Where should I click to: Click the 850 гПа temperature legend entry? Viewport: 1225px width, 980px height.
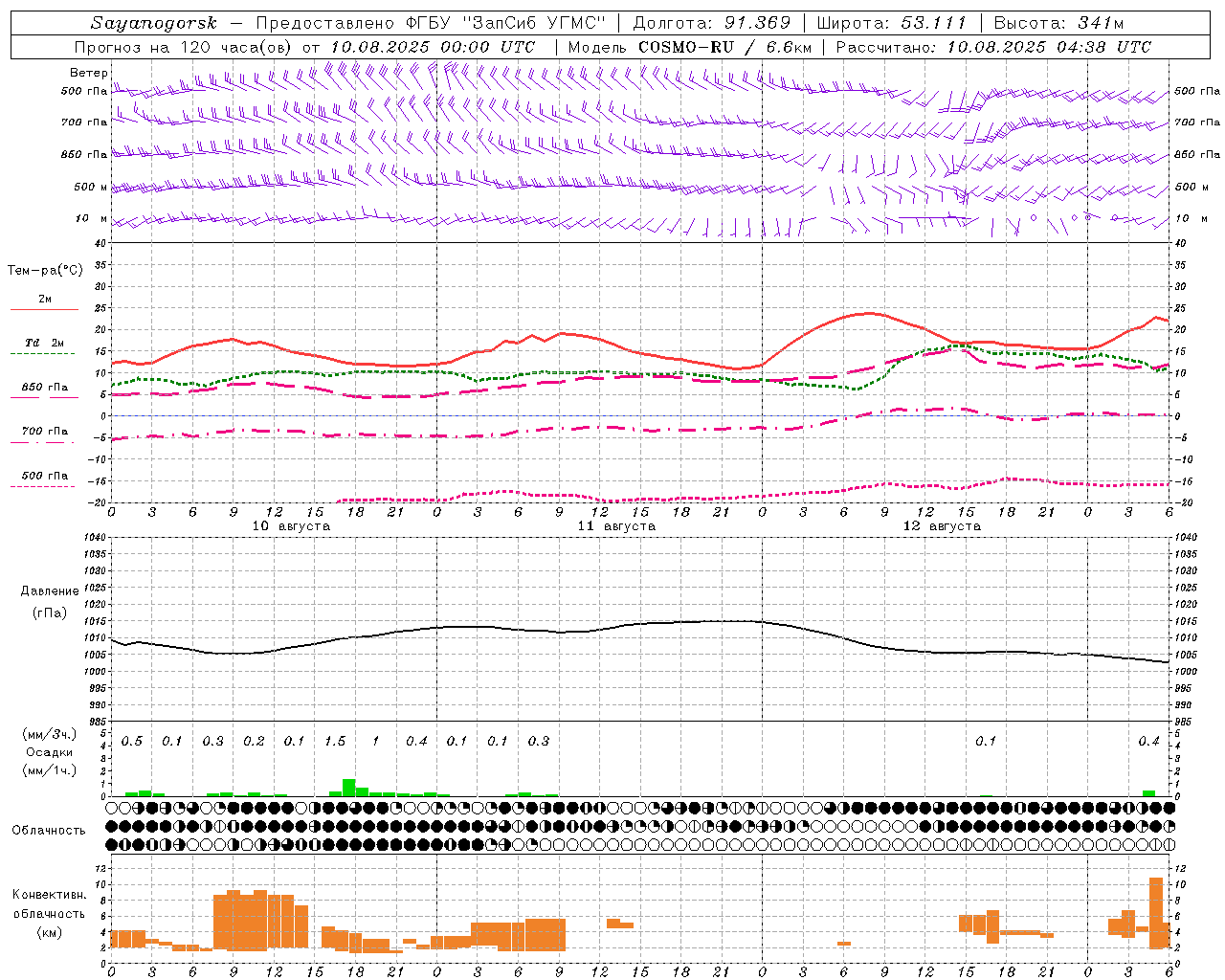pos(44,388)
